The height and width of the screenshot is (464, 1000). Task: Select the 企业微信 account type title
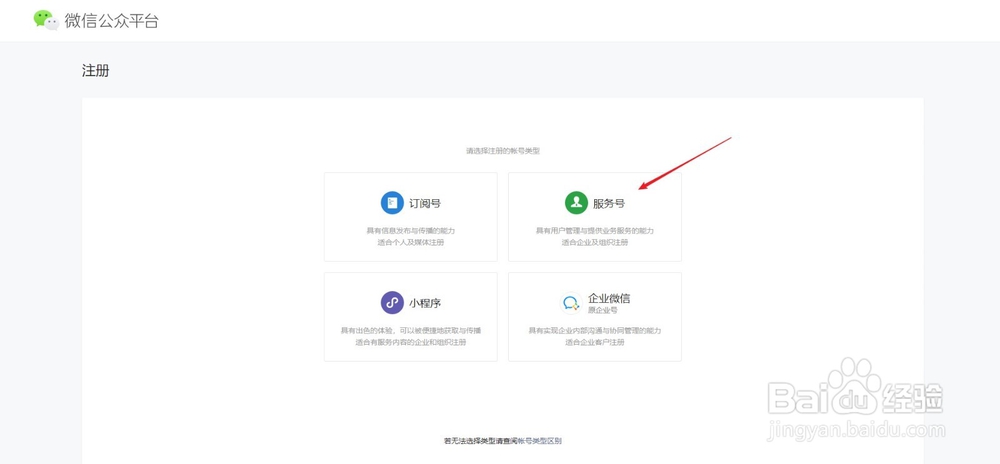(609, 298)
